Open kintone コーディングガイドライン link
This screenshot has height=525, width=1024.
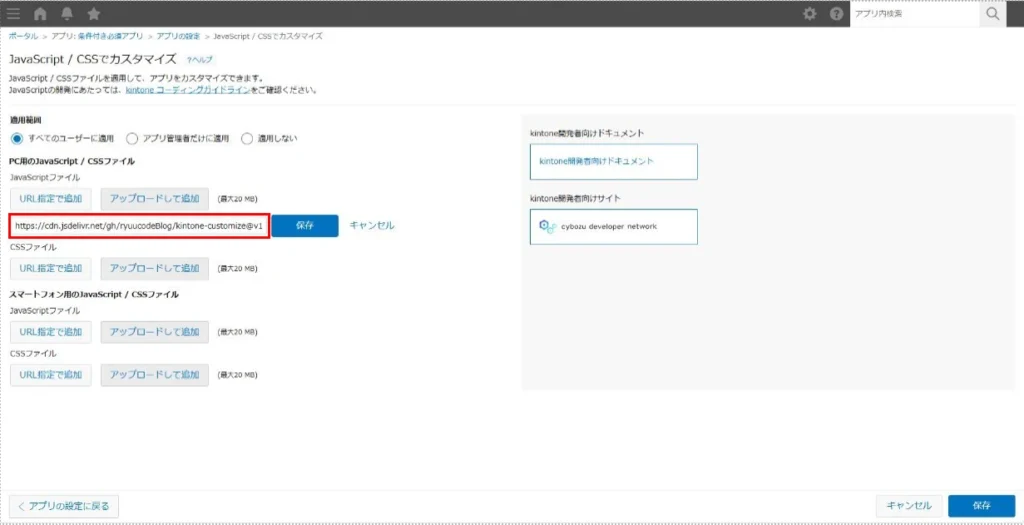(x=187, y=90)
